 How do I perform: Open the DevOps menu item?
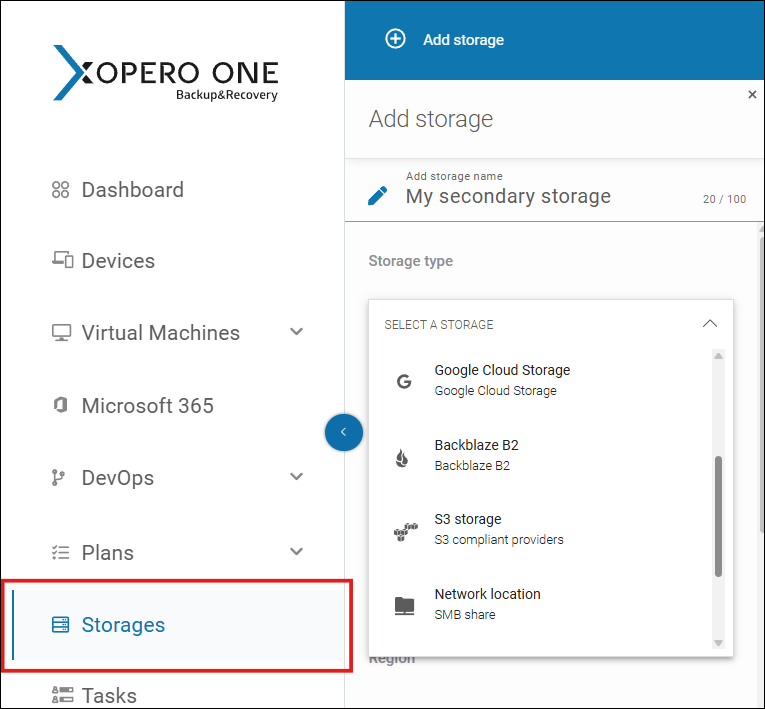pos(118,478)
